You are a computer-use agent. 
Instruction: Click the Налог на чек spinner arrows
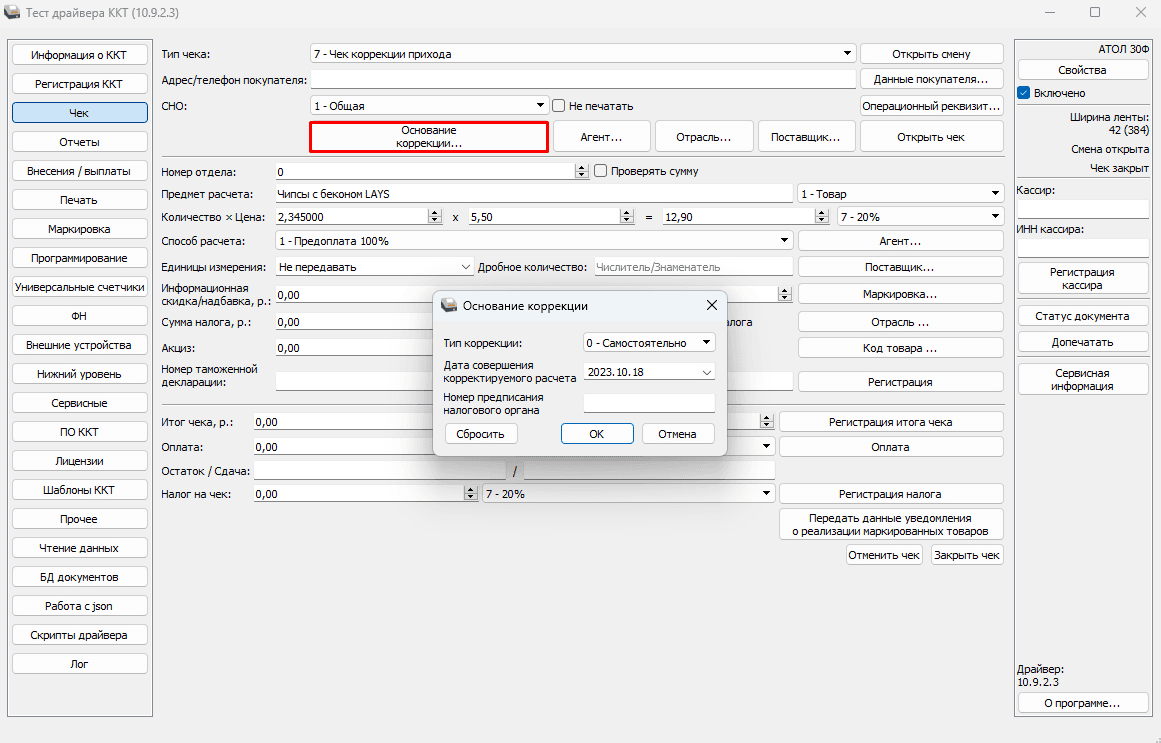click(x=471, y=494)
